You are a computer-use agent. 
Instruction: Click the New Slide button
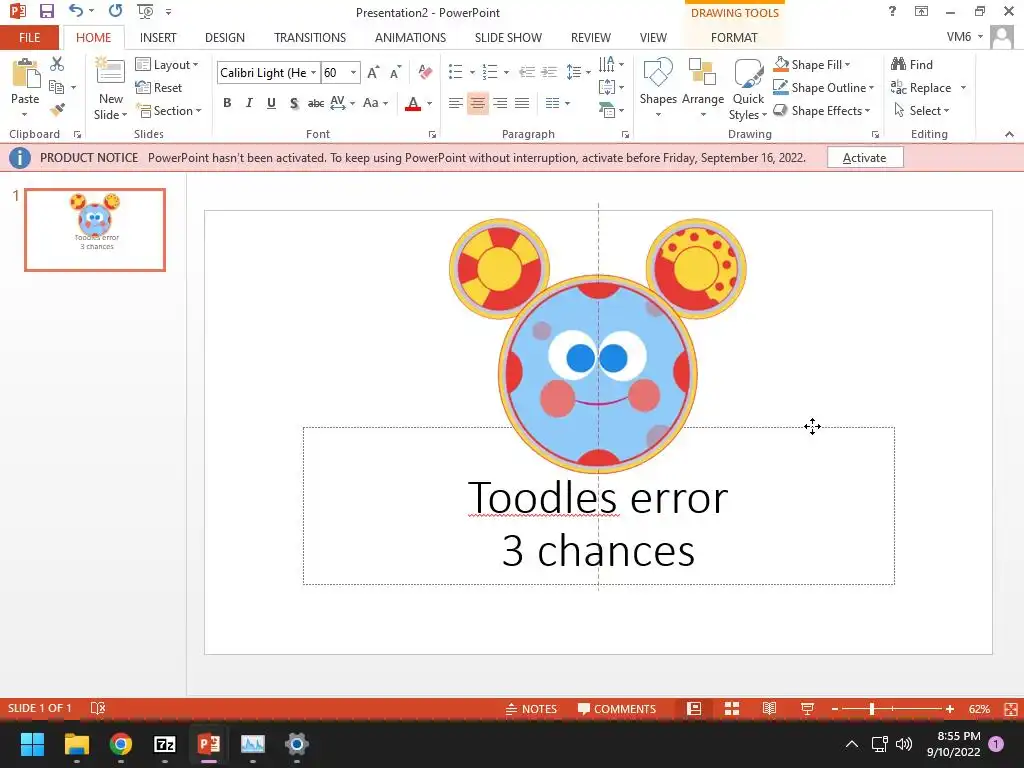tap(110, 89)
